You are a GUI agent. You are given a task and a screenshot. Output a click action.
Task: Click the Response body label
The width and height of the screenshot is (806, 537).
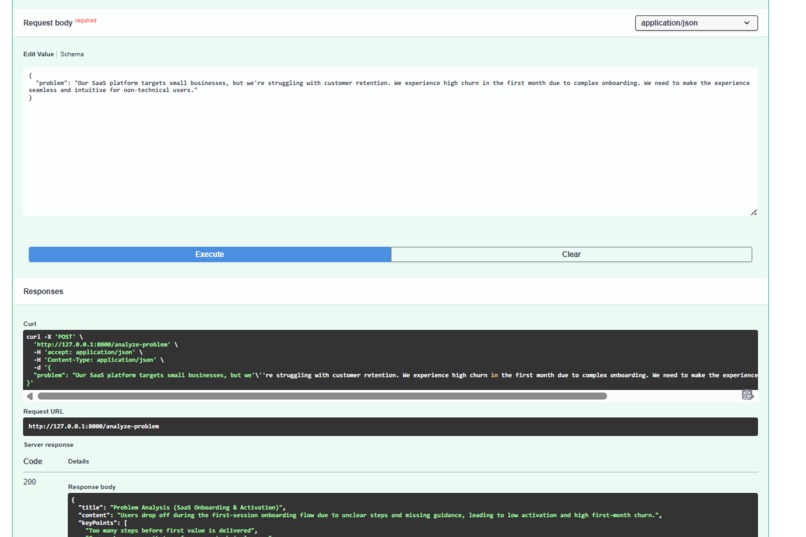[x=92, y=487]
